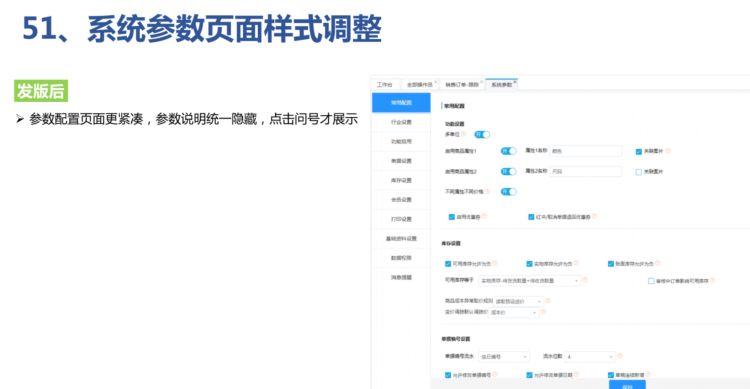Show help for 红冲/取消单据退回优惠券
750x389 pixels.
point(595,216)
